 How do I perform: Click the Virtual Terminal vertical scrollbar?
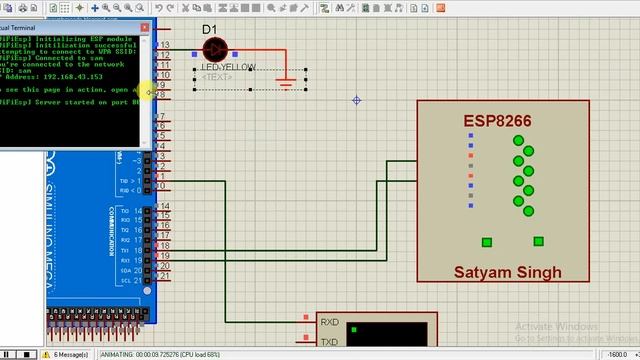[144, 91]
